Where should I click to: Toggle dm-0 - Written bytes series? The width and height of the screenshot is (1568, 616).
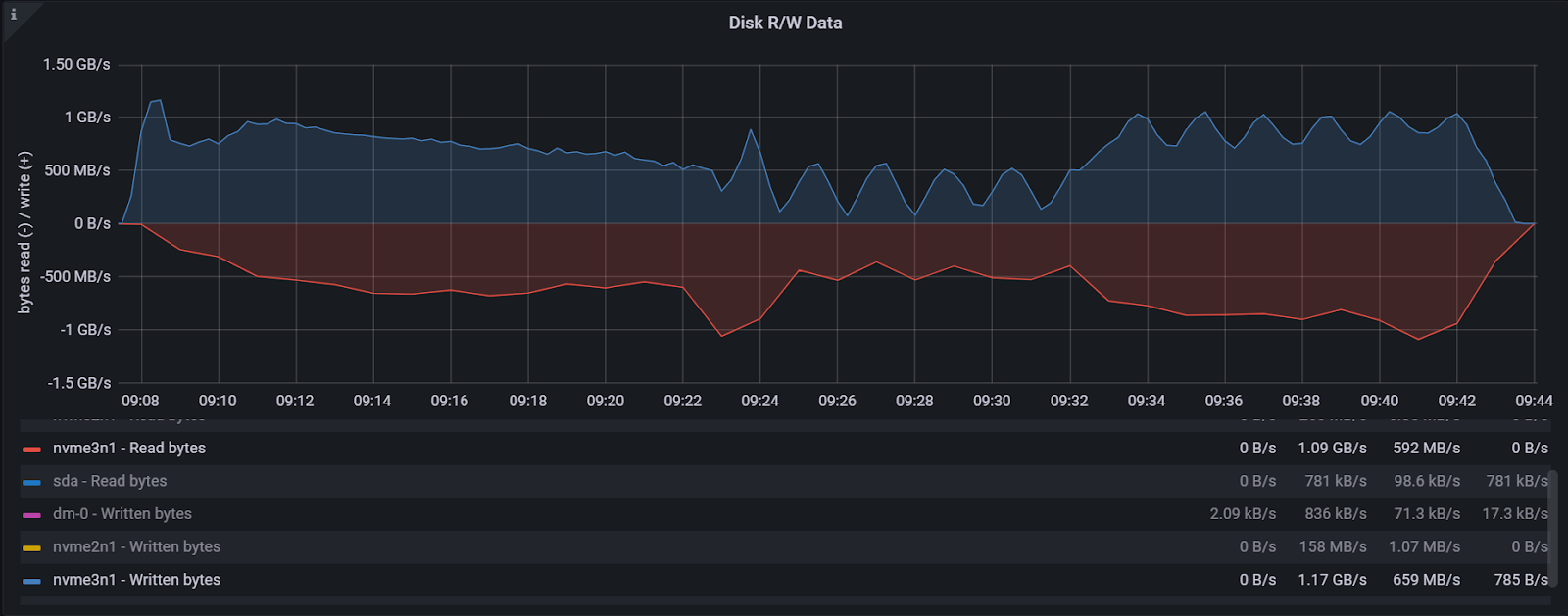pos(122,513)
